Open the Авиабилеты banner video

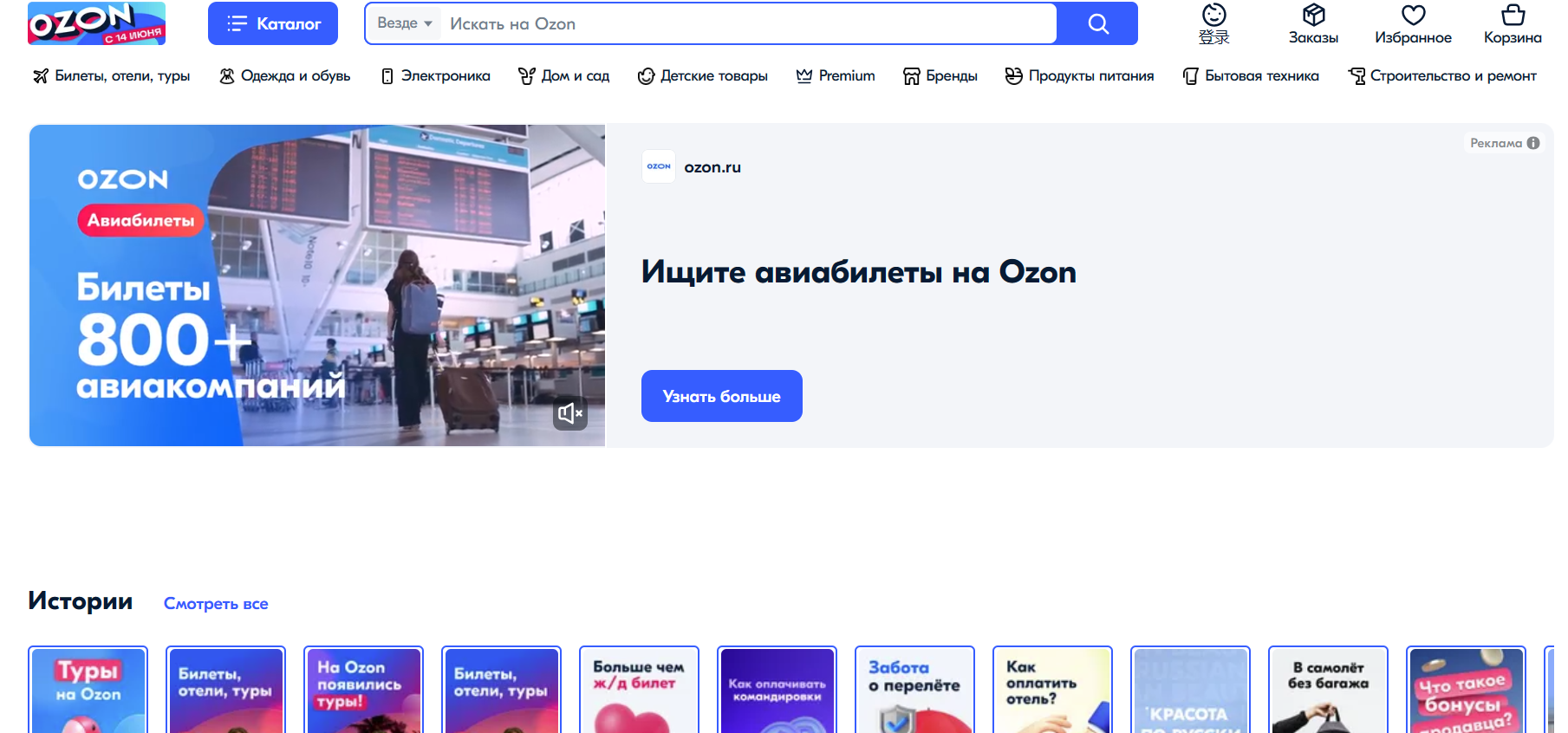(x=317, y=286)
